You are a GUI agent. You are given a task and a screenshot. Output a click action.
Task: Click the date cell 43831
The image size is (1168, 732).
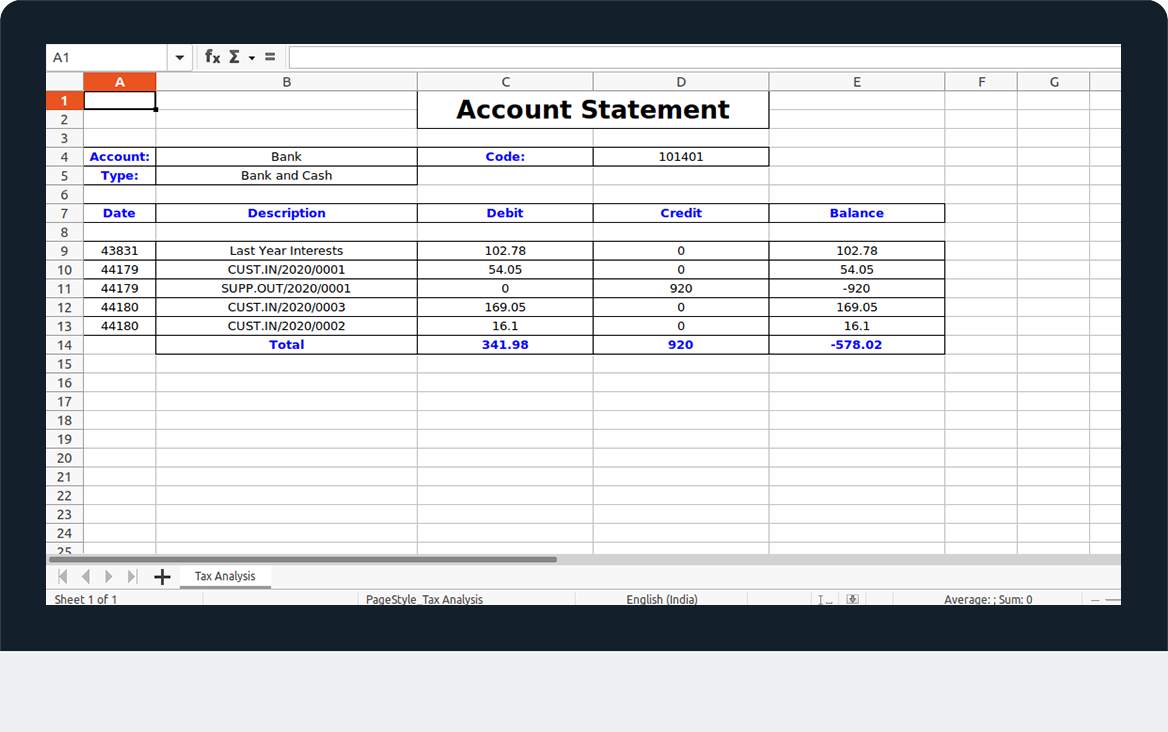(119, 251)
